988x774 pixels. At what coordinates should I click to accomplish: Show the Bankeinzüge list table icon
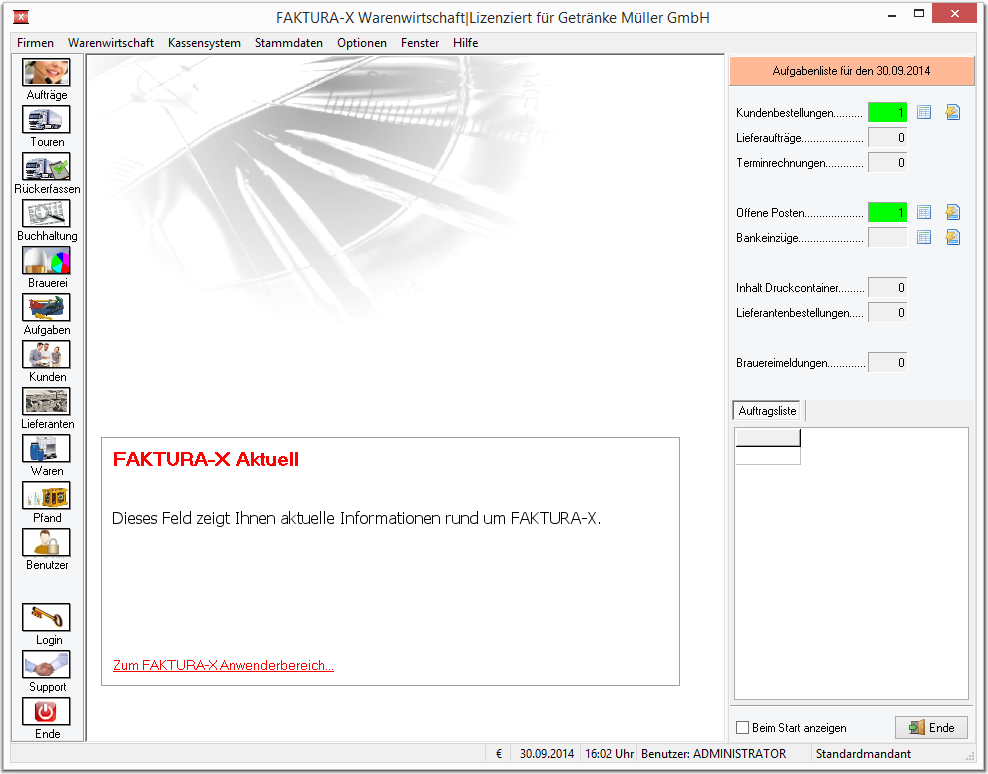pos(924,238)
